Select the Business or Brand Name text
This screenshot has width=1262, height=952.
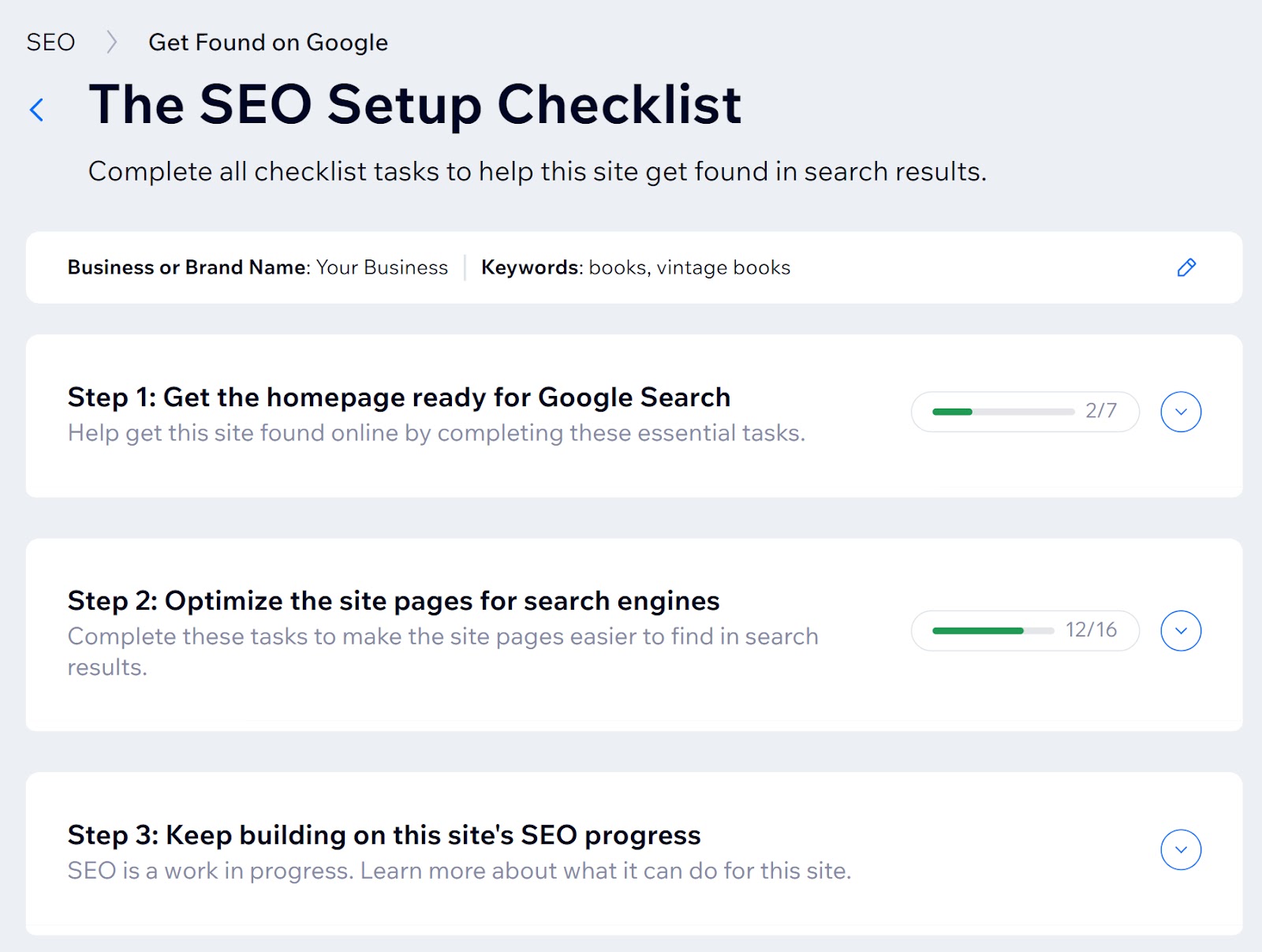tap(187, 267)
